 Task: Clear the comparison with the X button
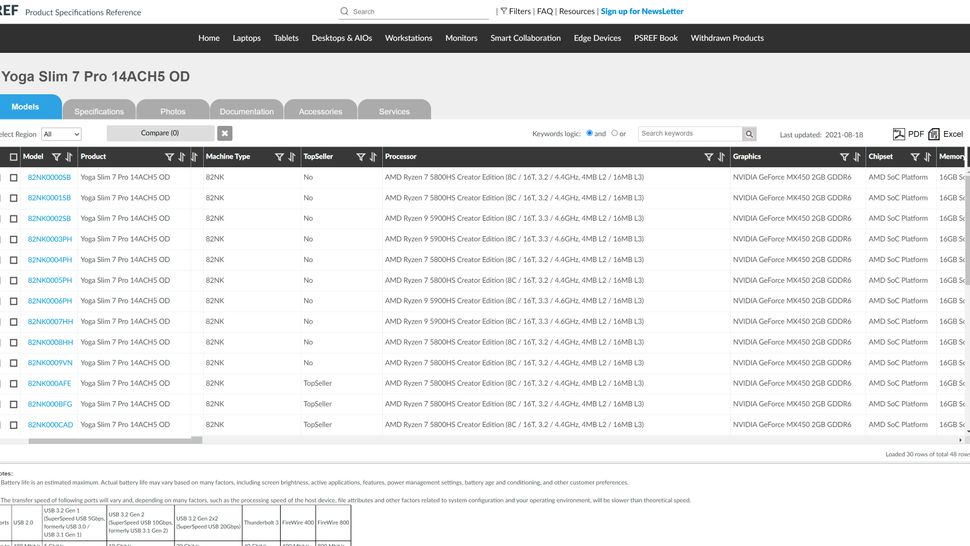(225, 134)
